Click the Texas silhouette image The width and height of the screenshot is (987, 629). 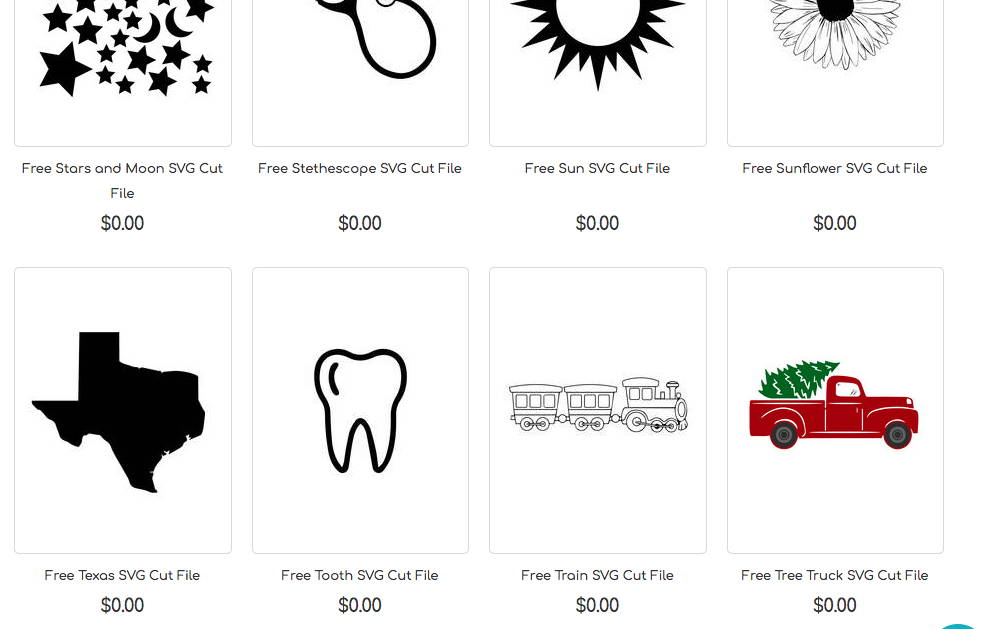point(123,411)
